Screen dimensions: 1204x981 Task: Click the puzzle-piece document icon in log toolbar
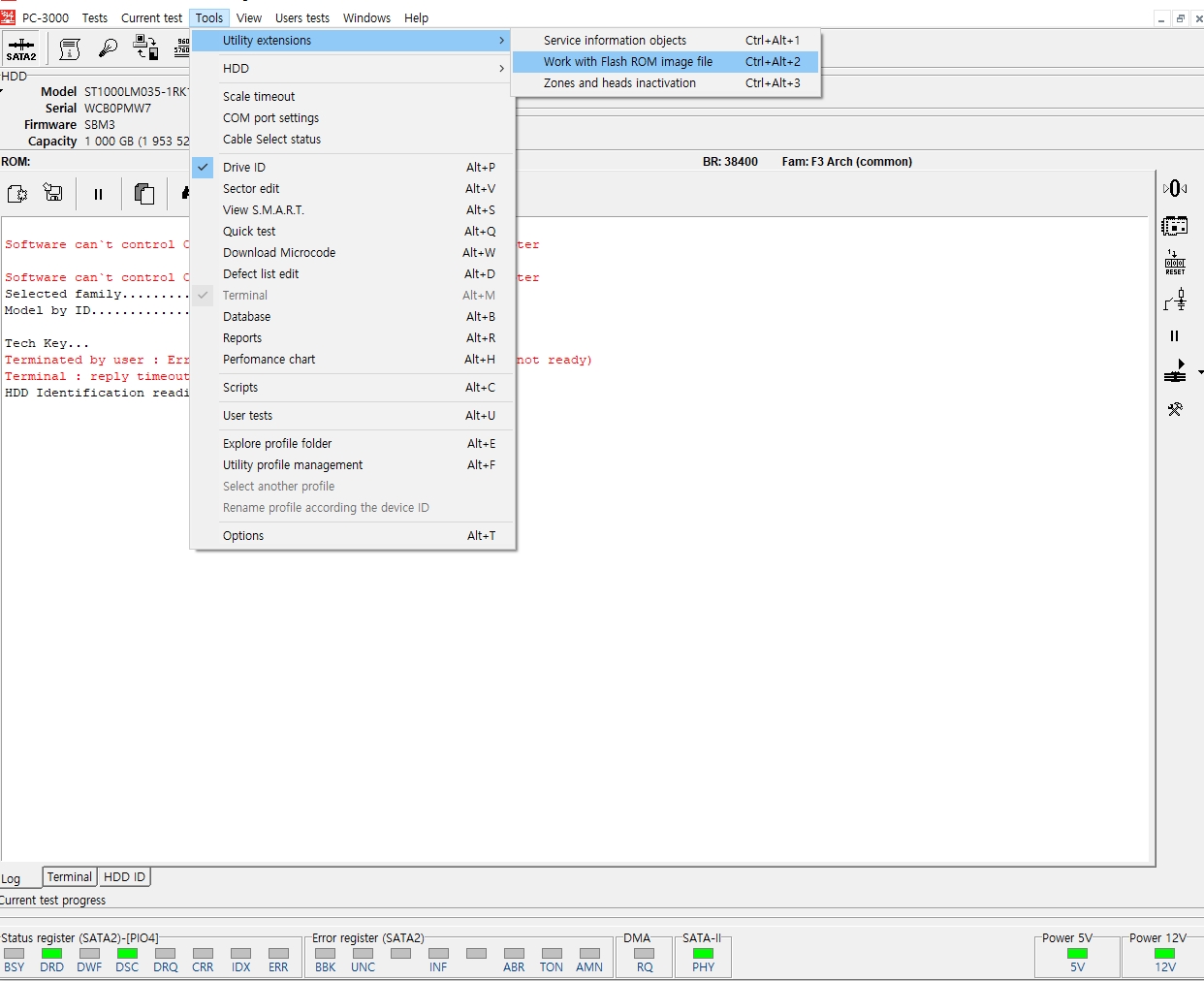17,194
